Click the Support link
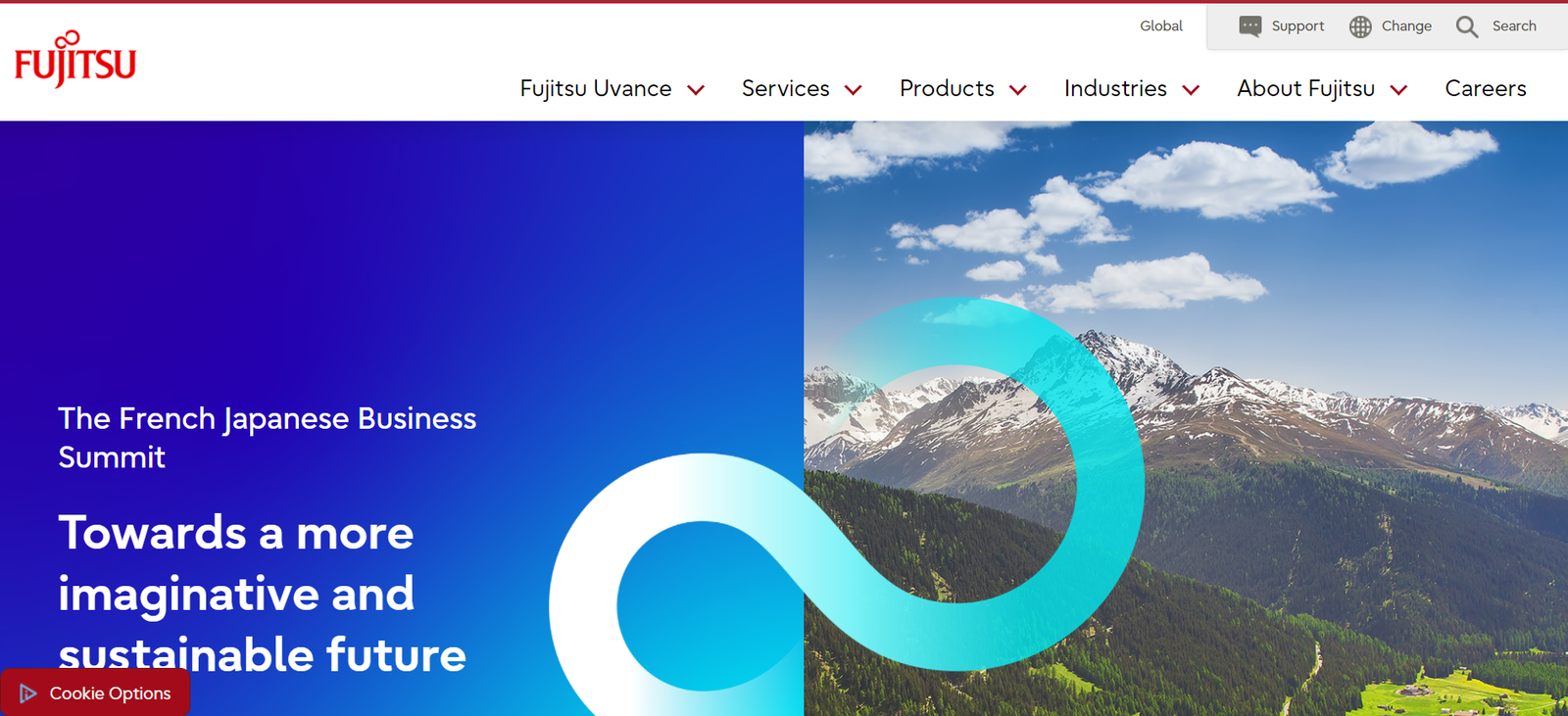This screenshot has height=716, width=1568. [1298, 26]
